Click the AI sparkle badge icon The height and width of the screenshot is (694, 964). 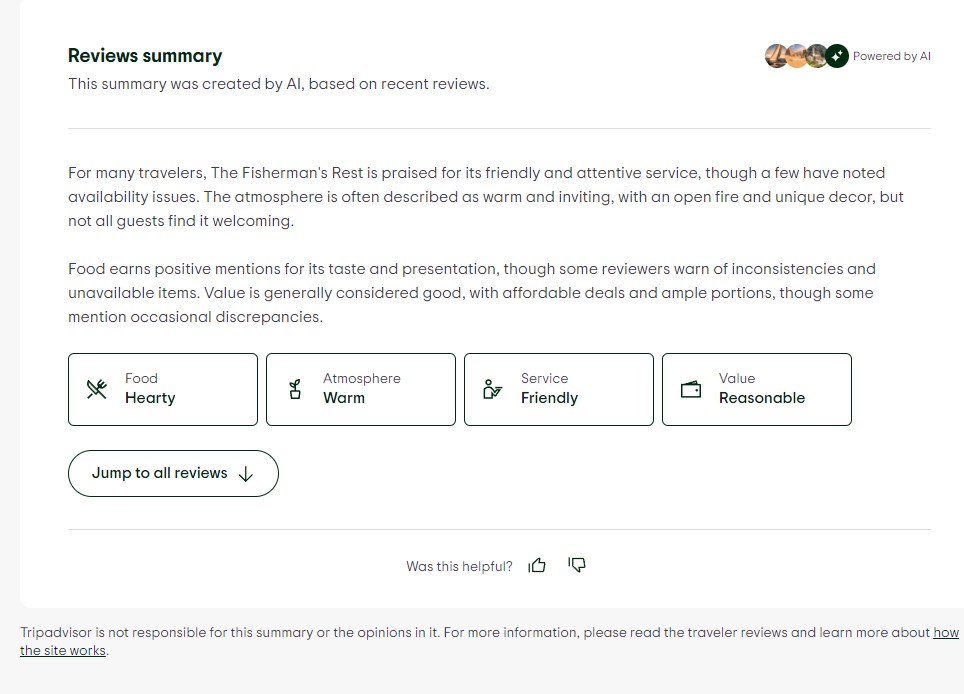837,56
